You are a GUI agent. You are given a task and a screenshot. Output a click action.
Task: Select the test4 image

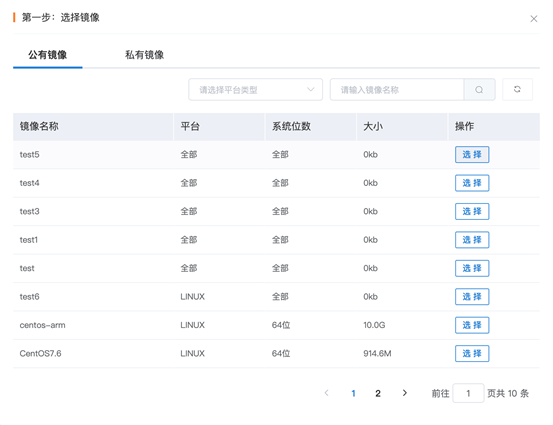[x=472, y=183]
